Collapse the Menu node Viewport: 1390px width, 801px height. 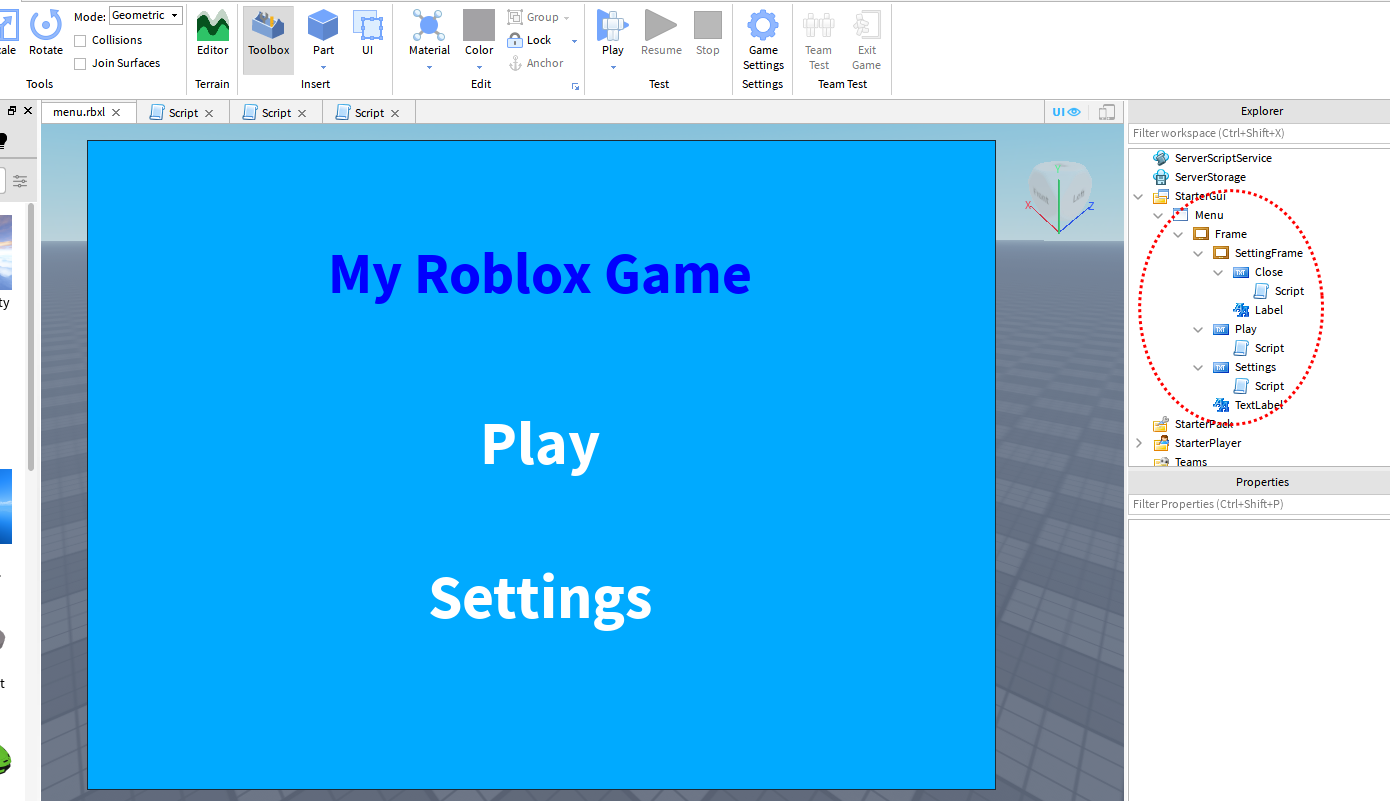(x=1158, y=215)
